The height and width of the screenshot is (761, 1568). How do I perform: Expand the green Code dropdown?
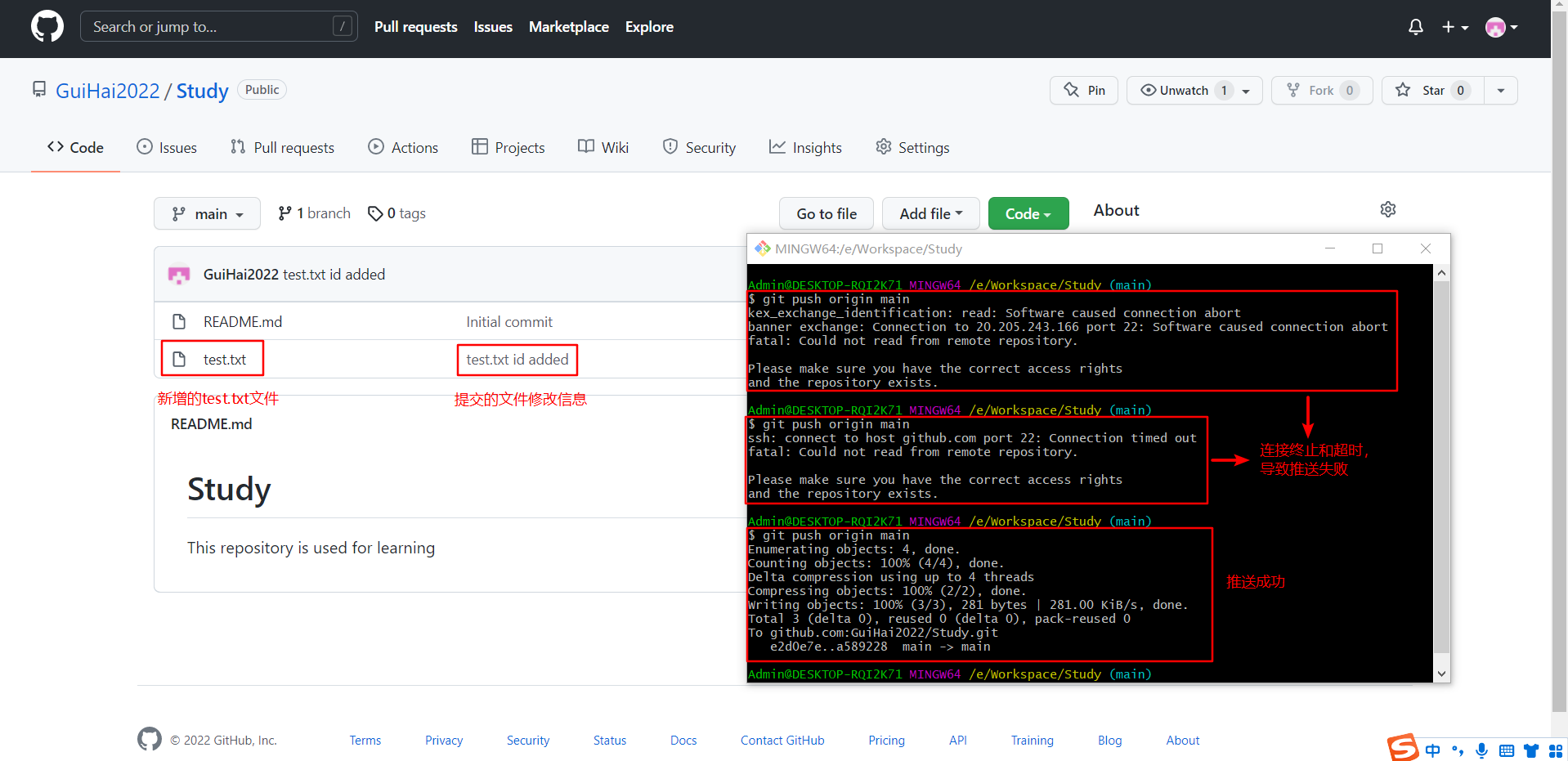pos(1028,213)
